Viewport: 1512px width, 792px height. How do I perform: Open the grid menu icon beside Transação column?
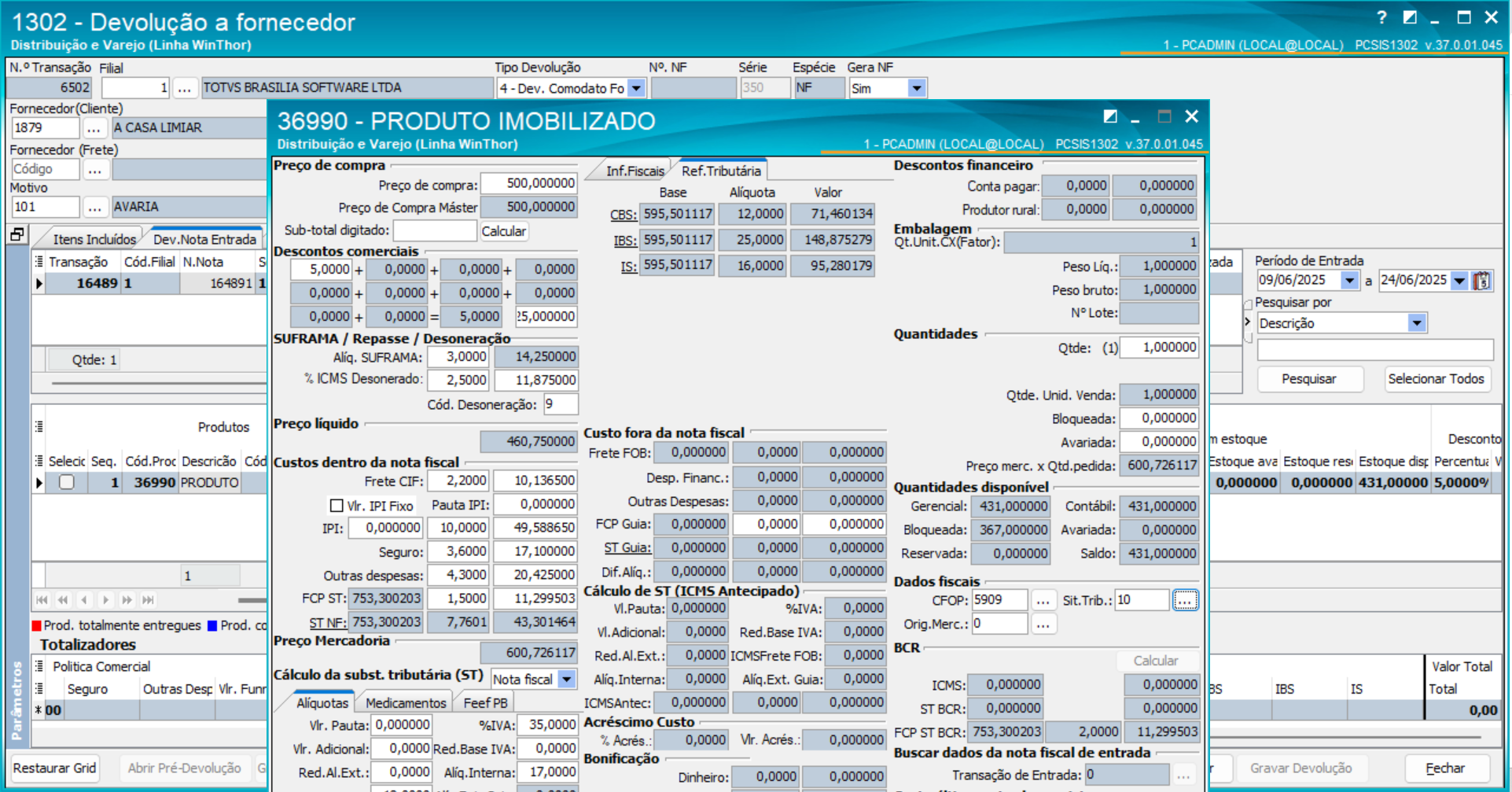tap(39, 261)
